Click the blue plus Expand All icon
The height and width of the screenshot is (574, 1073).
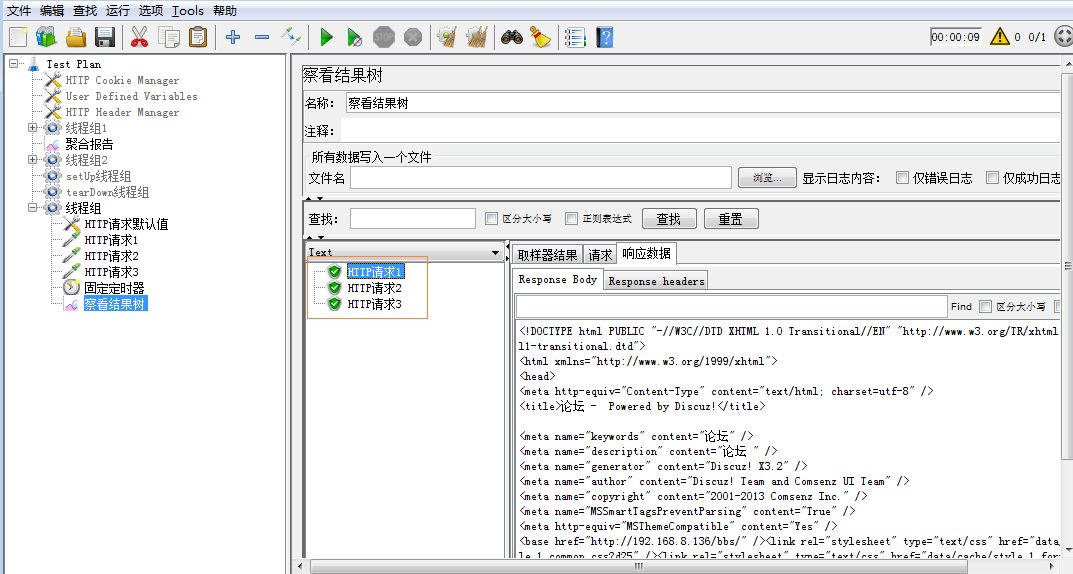click(233, 37)
